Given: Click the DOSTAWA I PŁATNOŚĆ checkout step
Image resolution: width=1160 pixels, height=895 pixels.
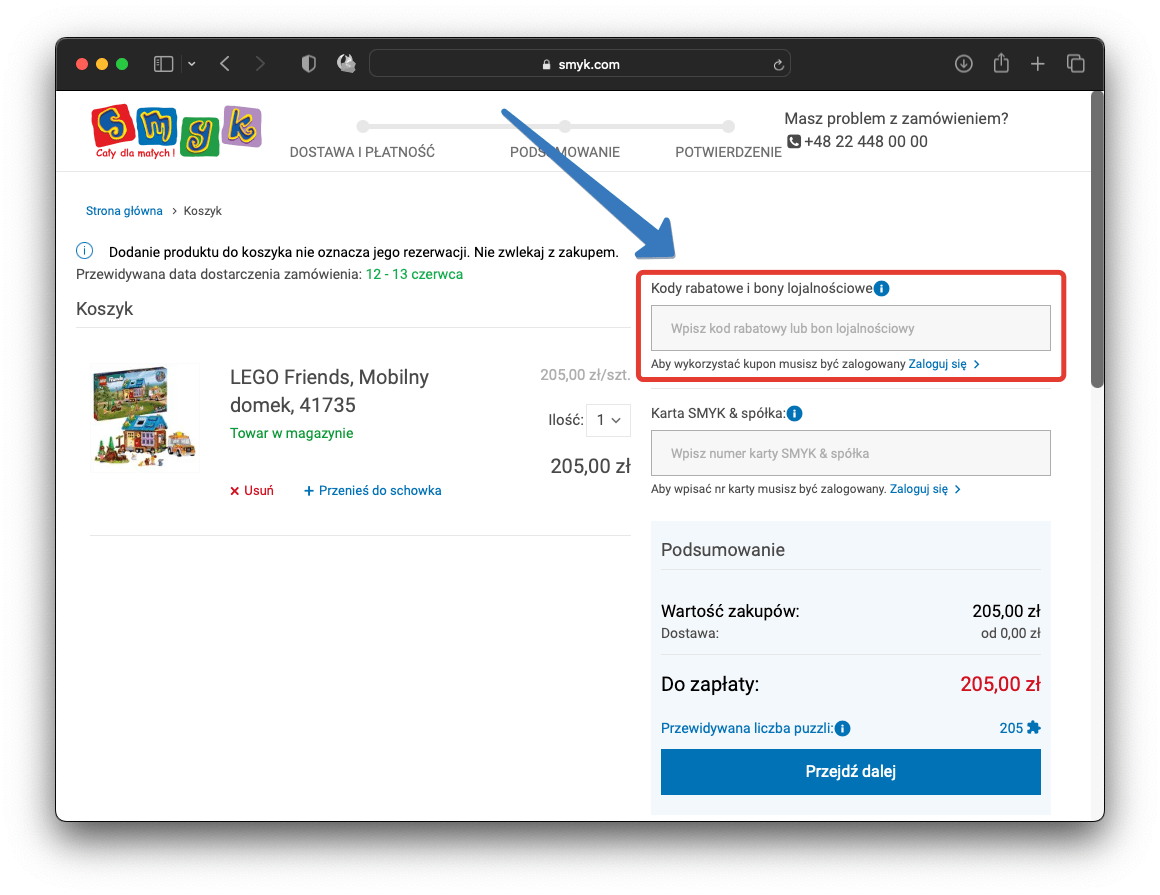Looking at the screenshot, I should [x=362, y=152].
